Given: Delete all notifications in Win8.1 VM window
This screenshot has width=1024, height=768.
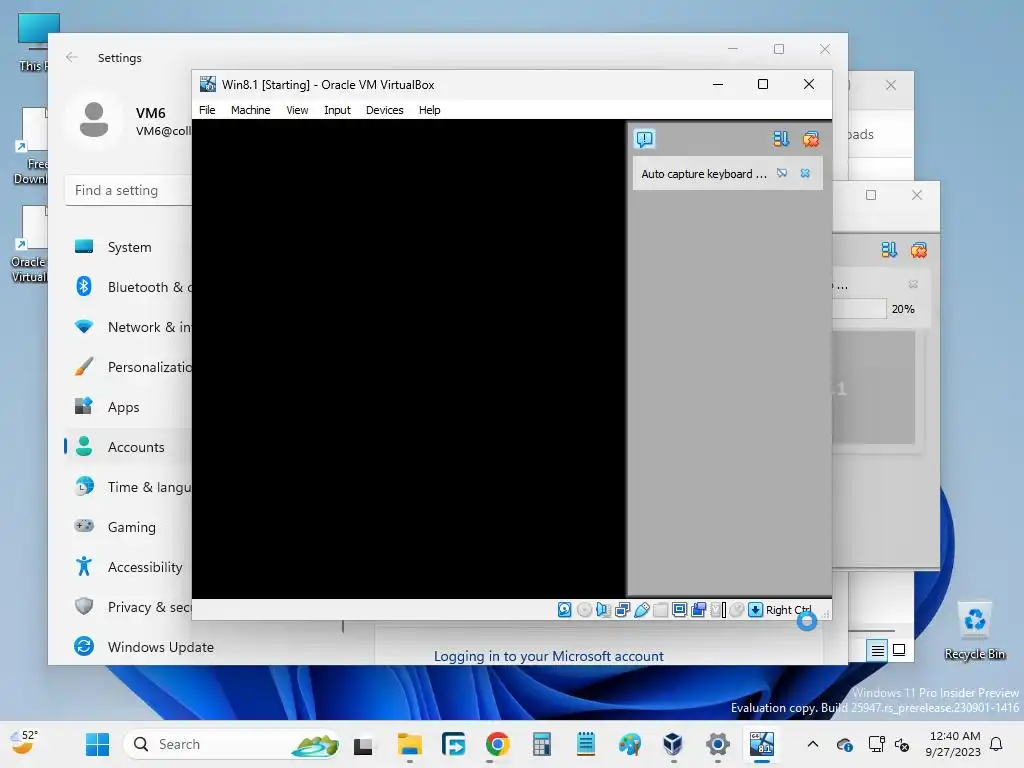Looking at the screenshot, I should [811, 138].
